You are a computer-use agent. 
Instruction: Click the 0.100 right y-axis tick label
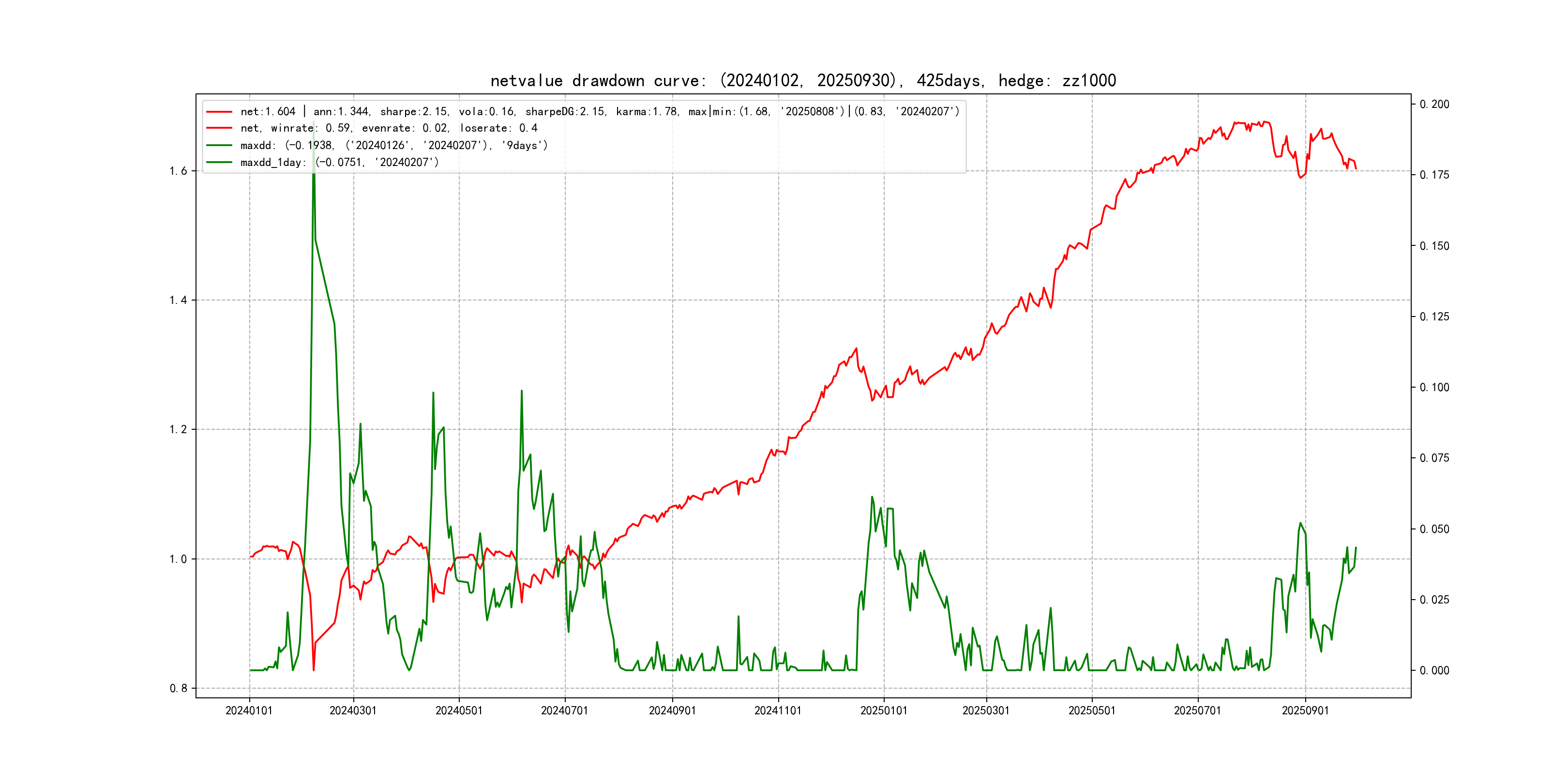1434,388
